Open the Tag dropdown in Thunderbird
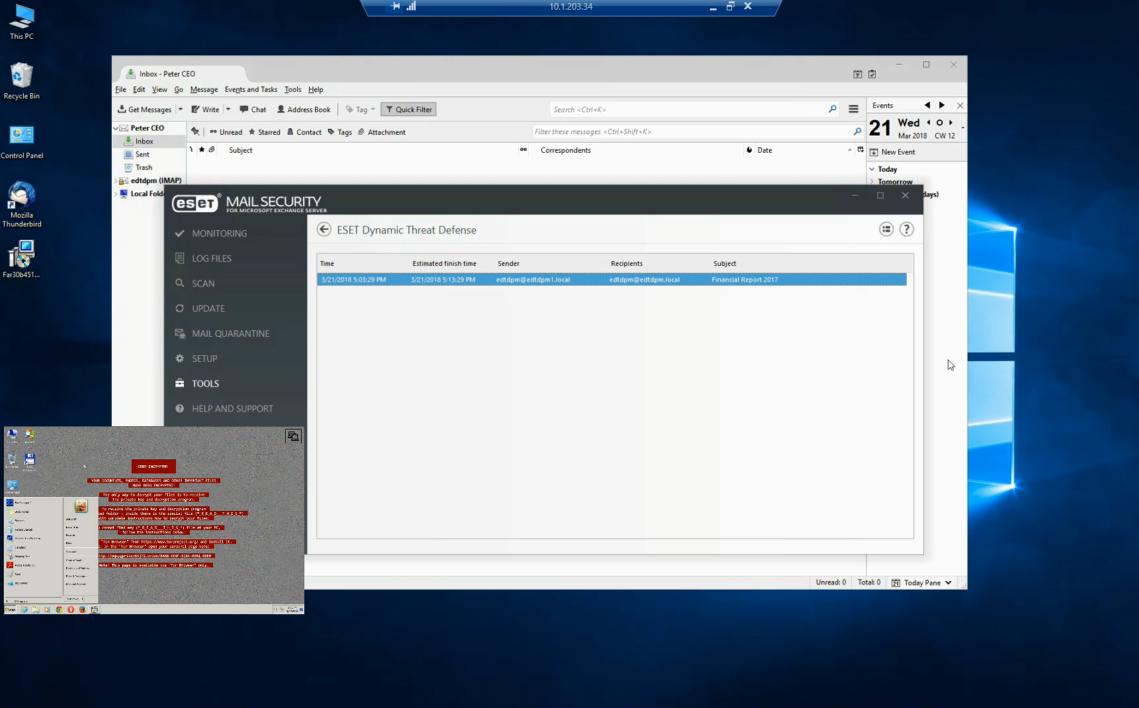Viewport: 1139px width, 708px height. pos(360,110)
